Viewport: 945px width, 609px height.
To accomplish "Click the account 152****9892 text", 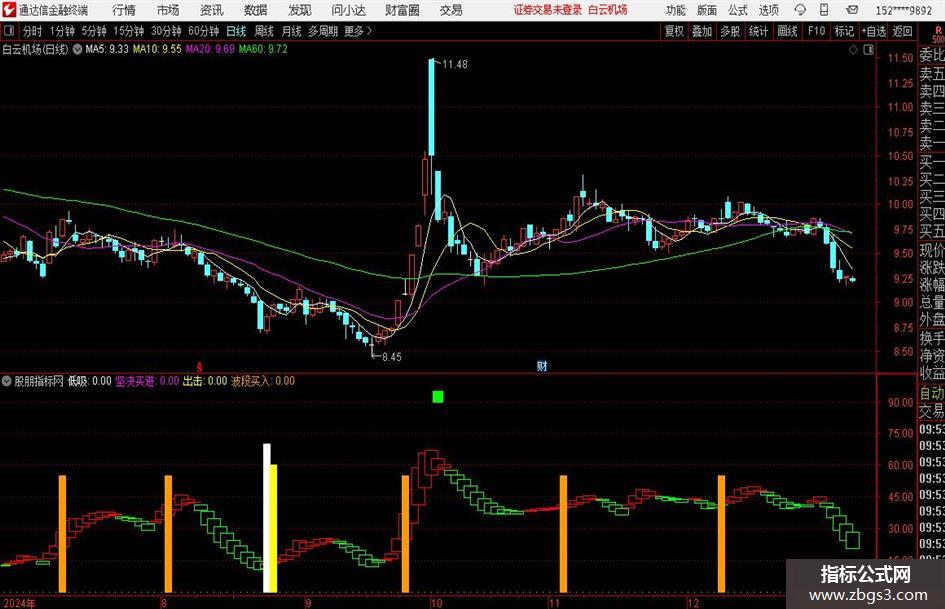I will click(903, 10).
